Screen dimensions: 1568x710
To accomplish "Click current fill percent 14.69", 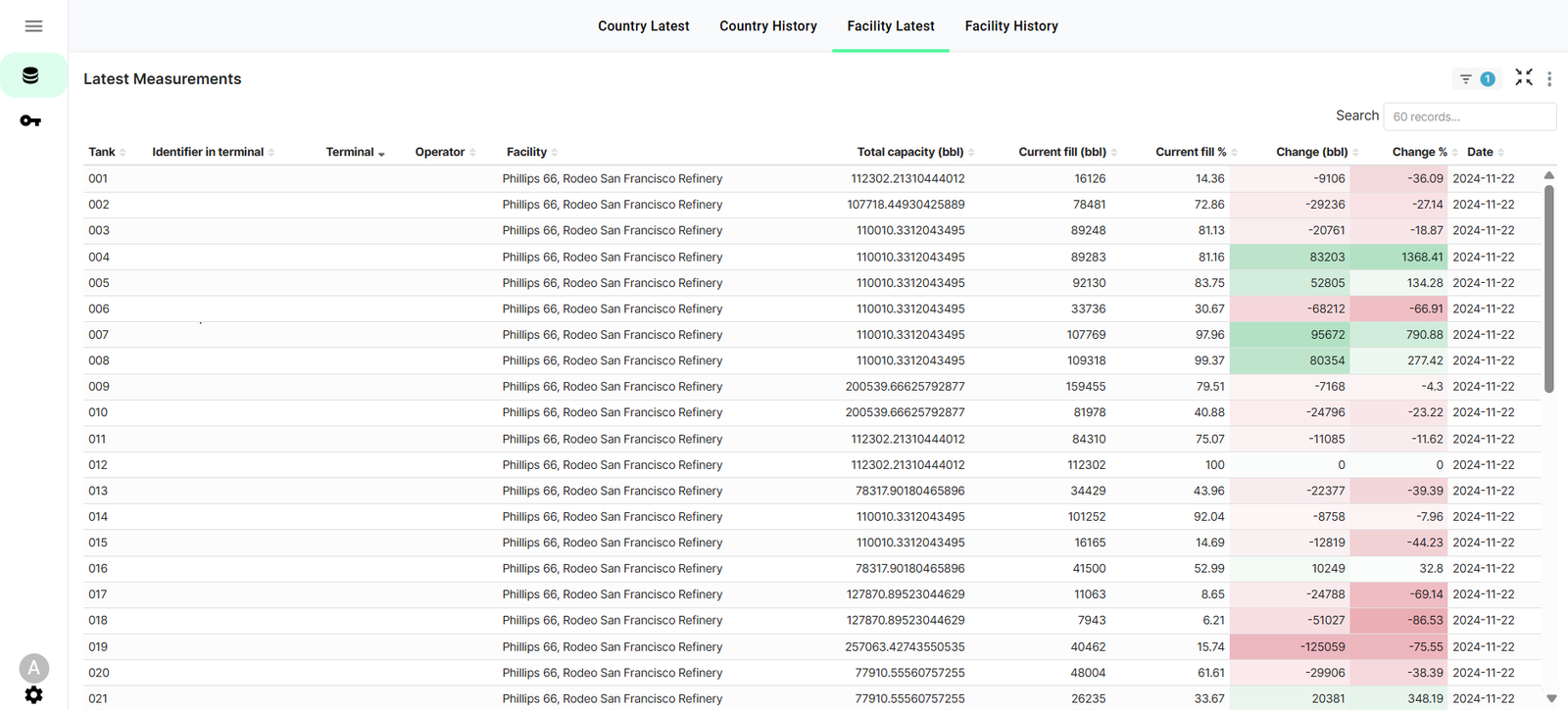I will 1210,543.
